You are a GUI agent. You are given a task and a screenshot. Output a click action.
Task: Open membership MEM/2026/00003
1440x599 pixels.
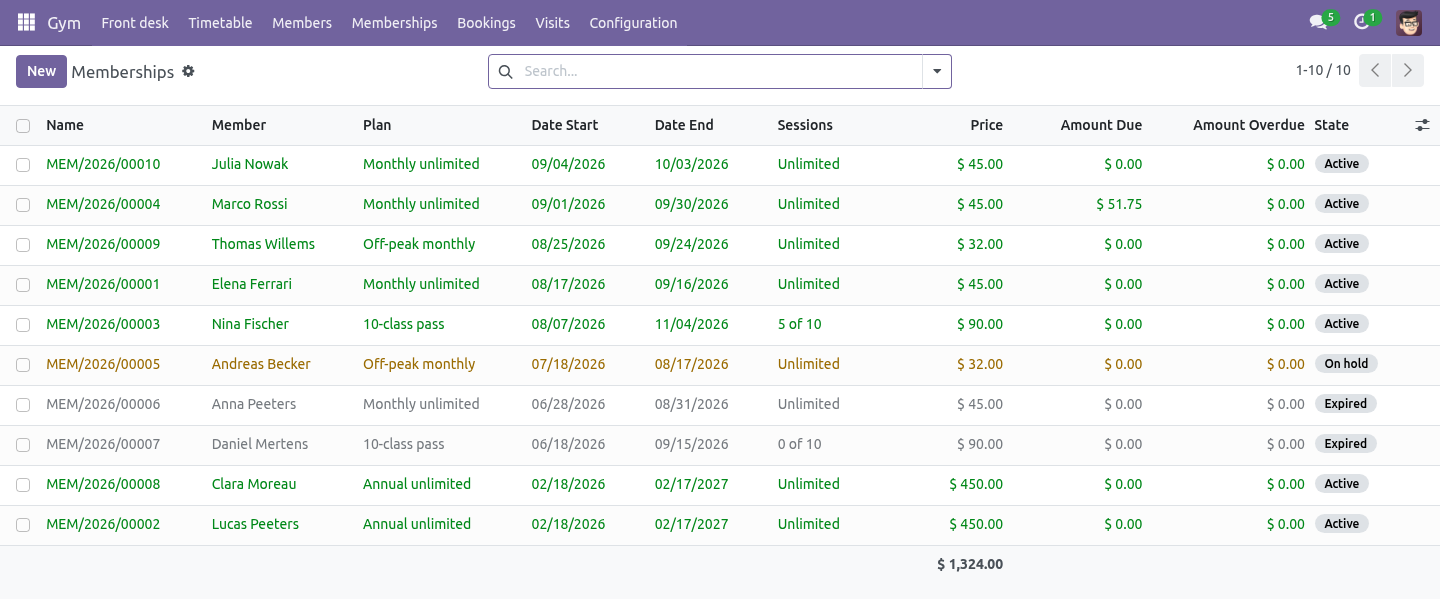tap(103, 324)
